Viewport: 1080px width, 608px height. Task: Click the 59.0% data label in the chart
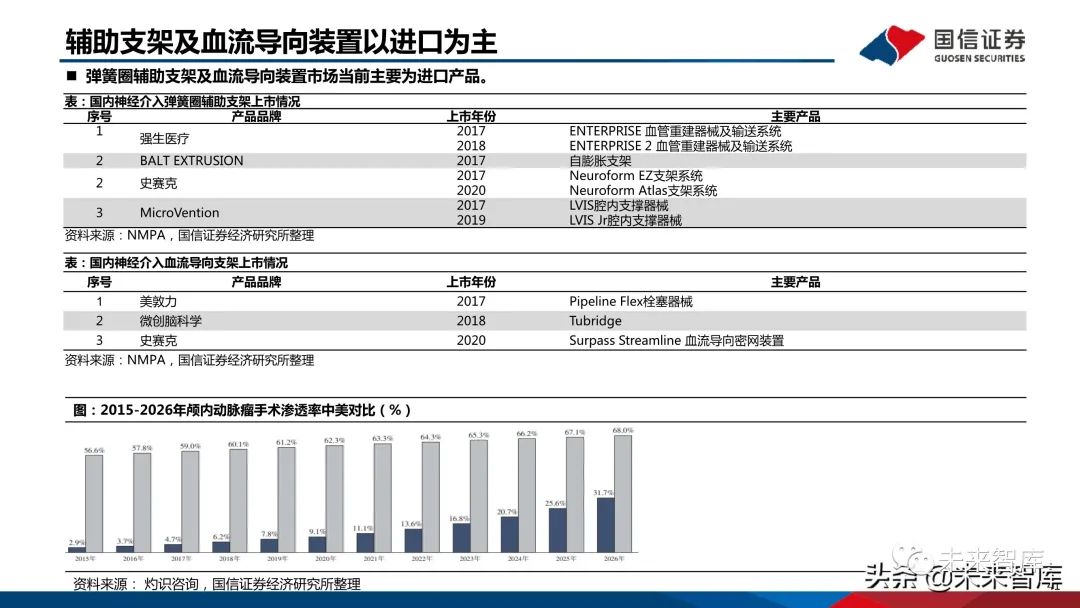tap(190, 446)
